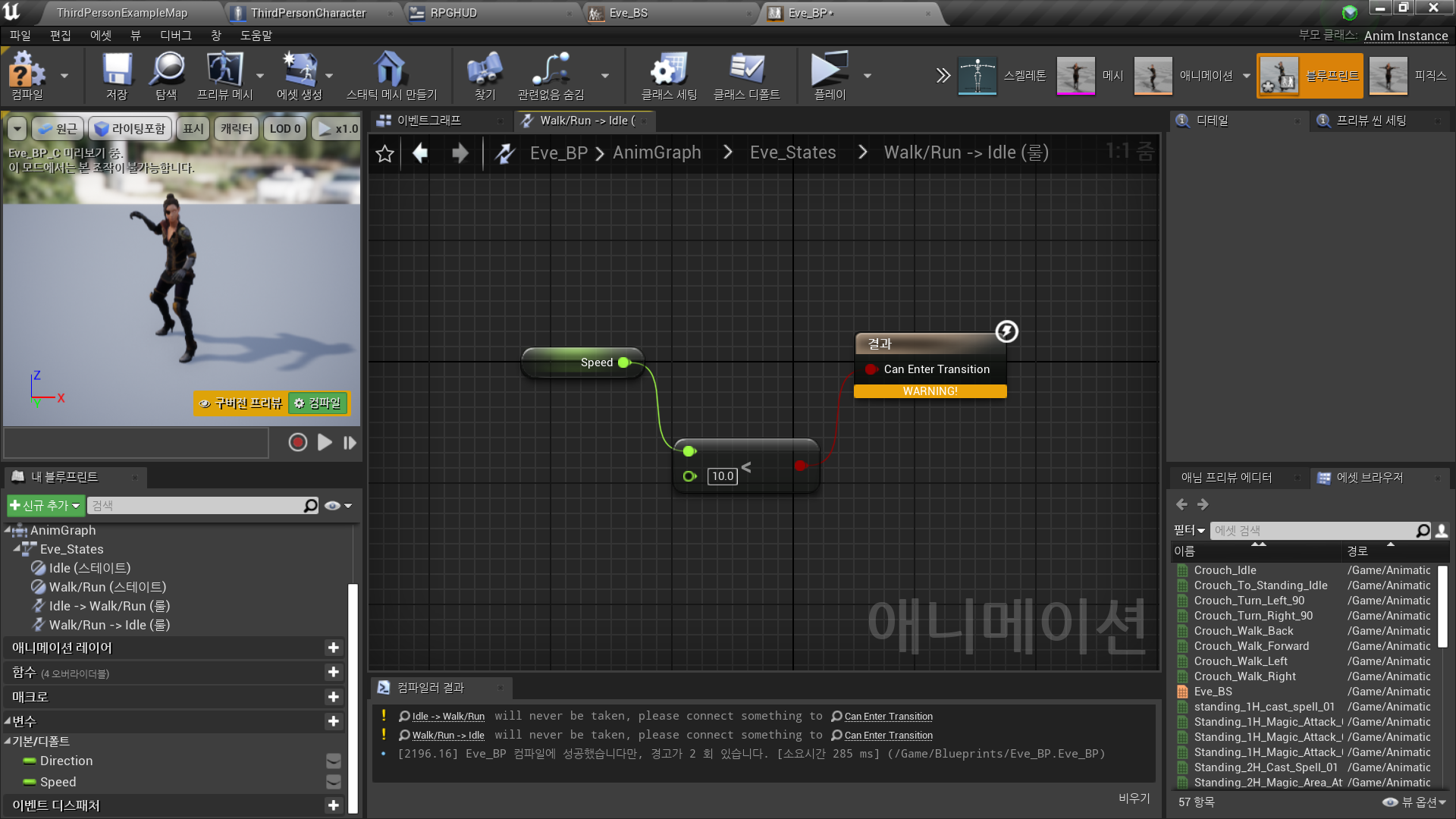1456x819 pixels.
Task: Open the Debug (디버그) menu
Action: coord(175,36)
